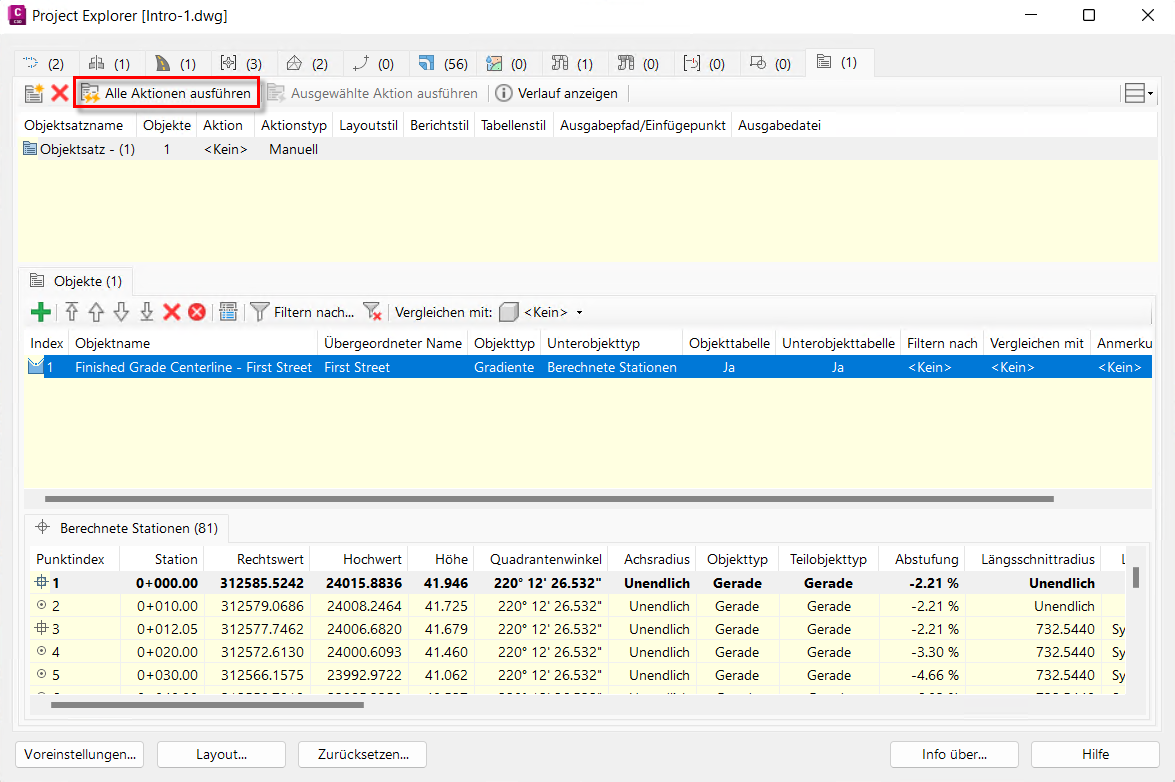Click the Zurücksetzen... button
Viewport: 1175px width, 782px height.
click(363, 754)
